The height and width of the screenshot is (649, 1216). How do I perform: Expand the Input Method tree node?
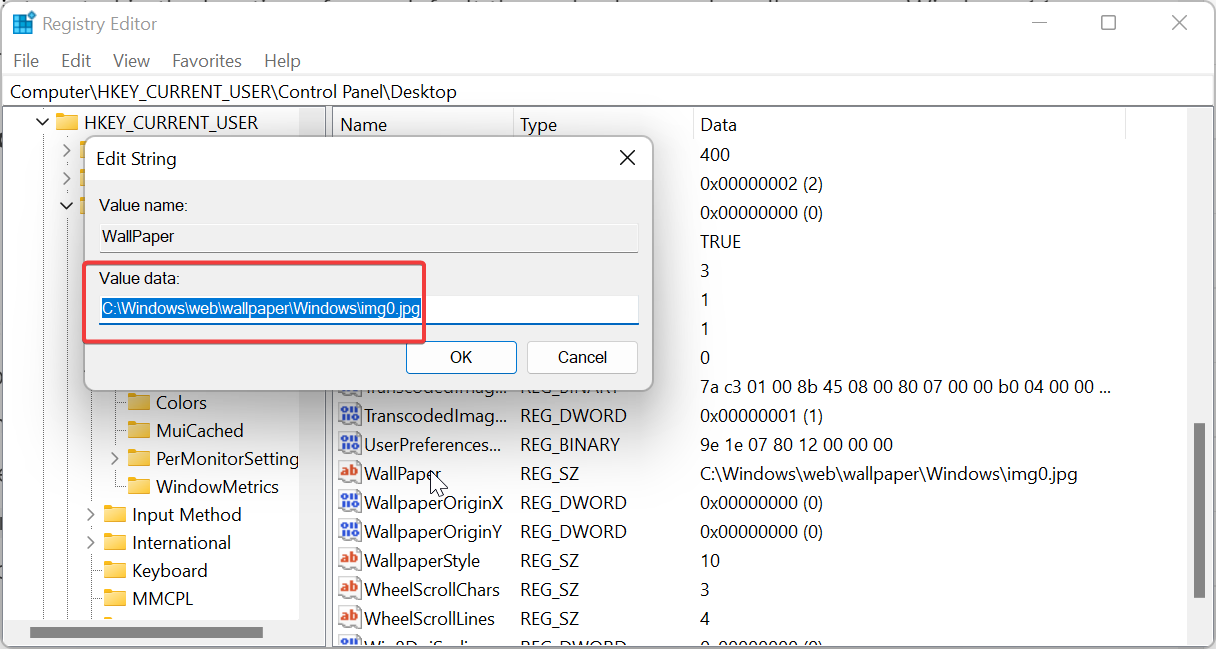coord(91,514)
